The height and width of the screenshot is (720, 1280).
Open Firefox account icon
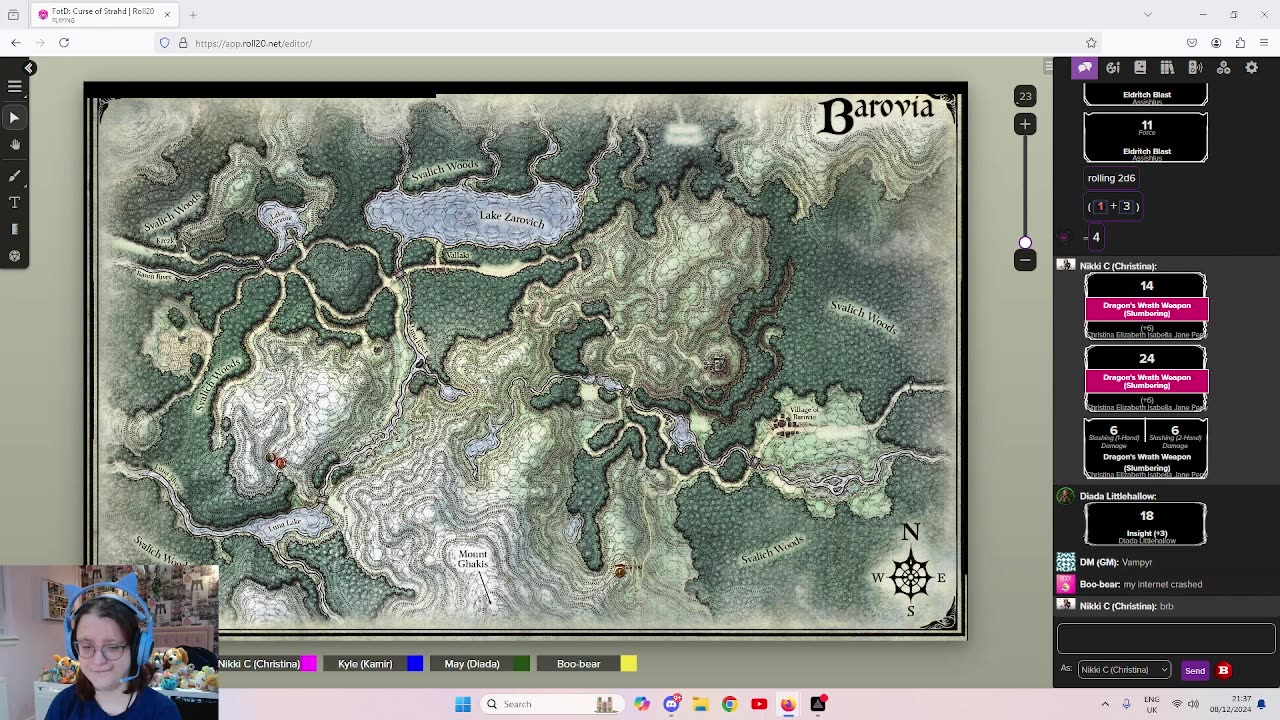tap(1216, 43)
